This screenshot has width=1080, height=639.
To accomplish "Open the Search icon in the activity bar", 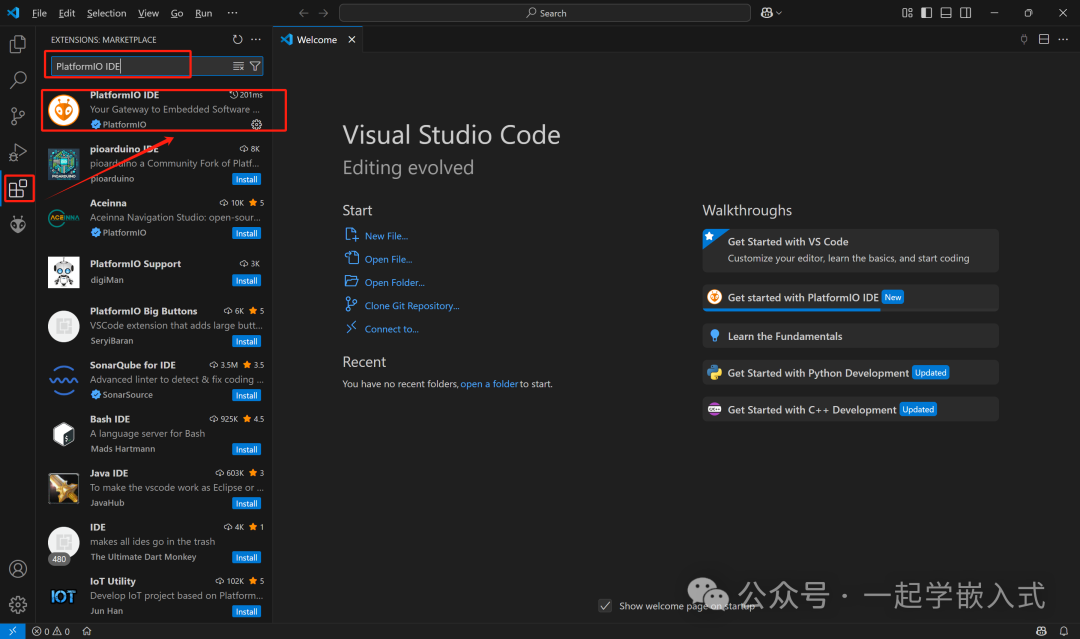I will [x=17, y=80].
